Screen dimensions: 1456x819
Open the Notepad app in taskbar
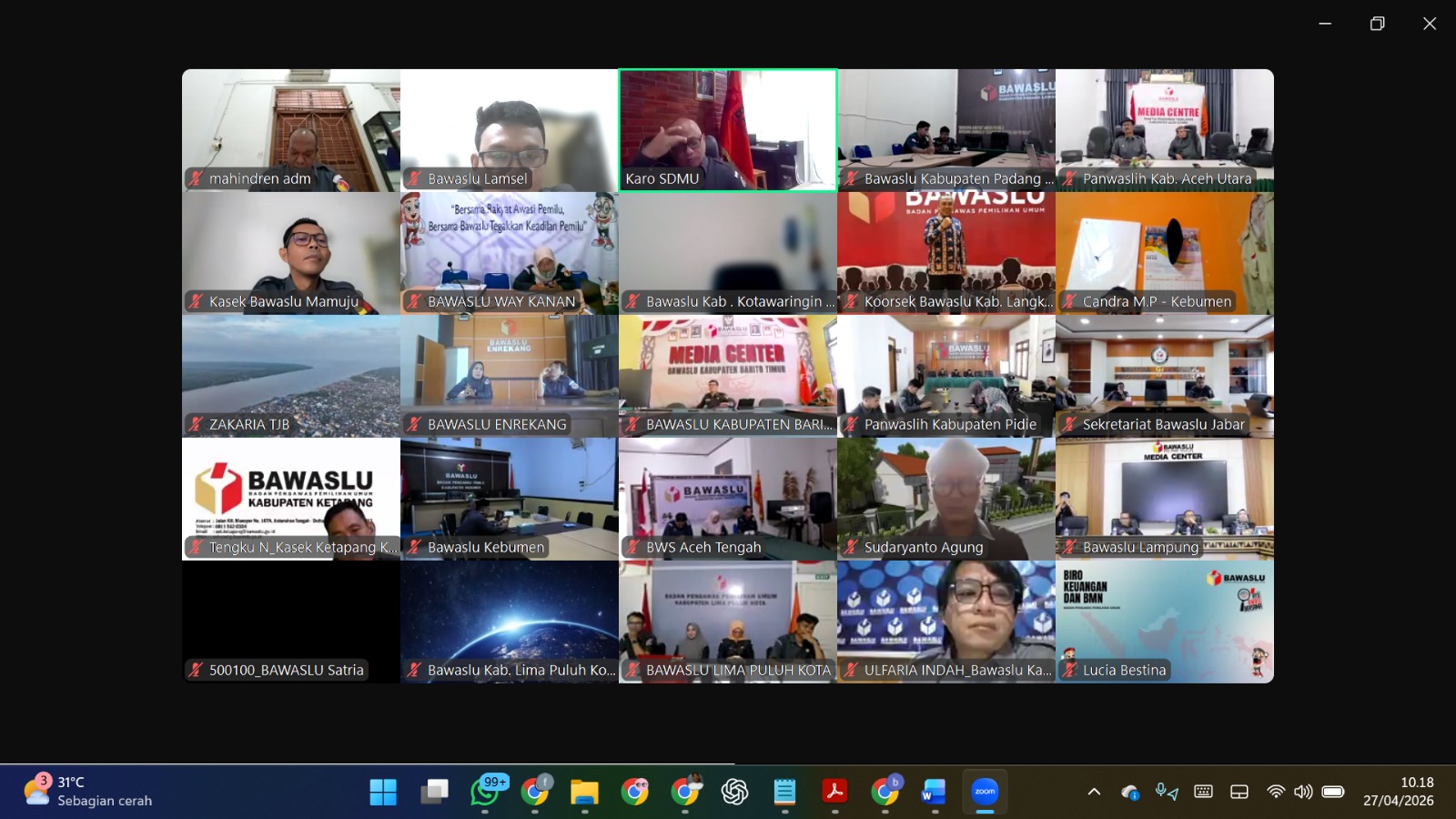tap(784, 792)
